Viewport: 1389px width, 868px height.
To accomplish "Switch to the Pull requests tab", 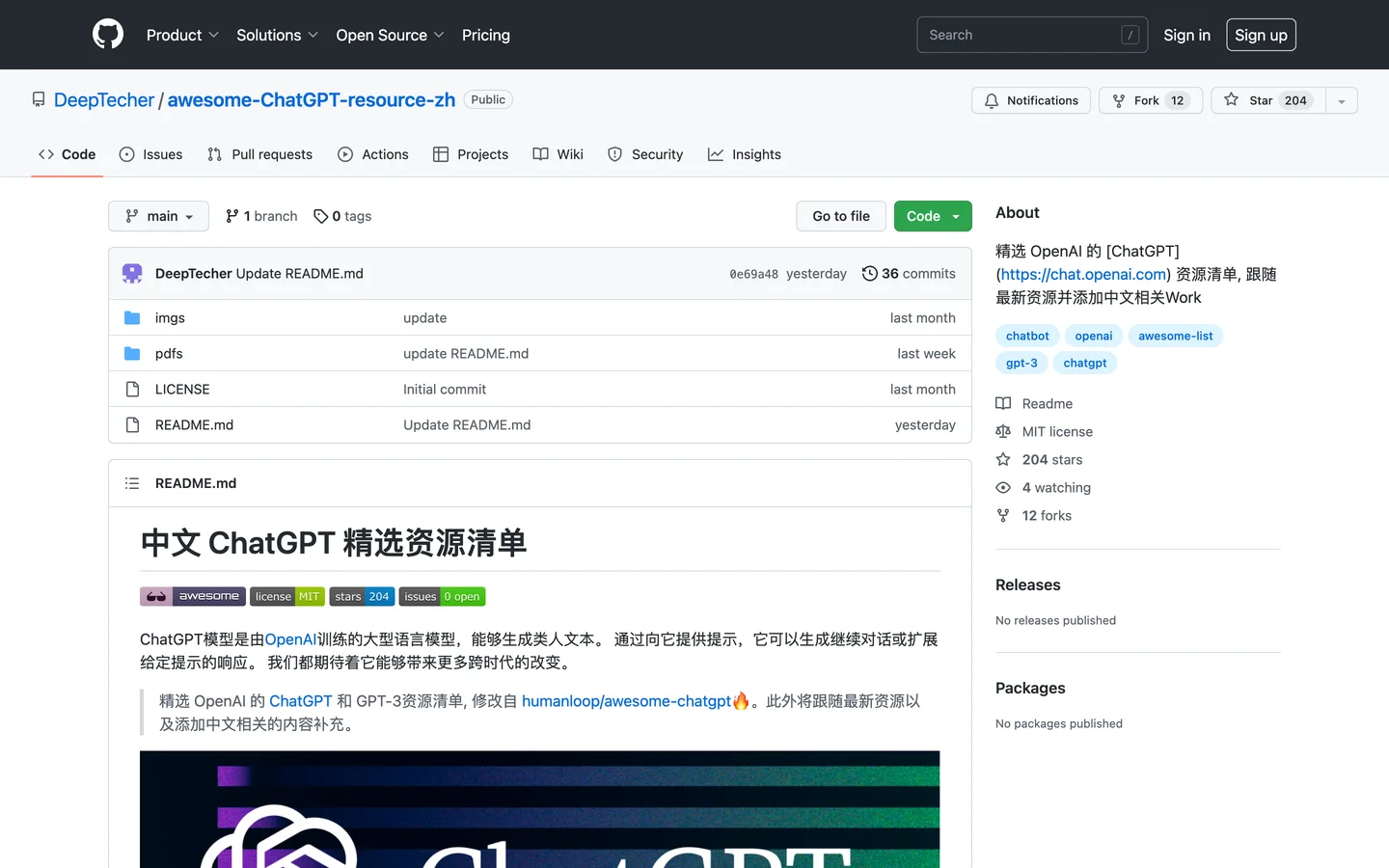I will pos(259,154).
